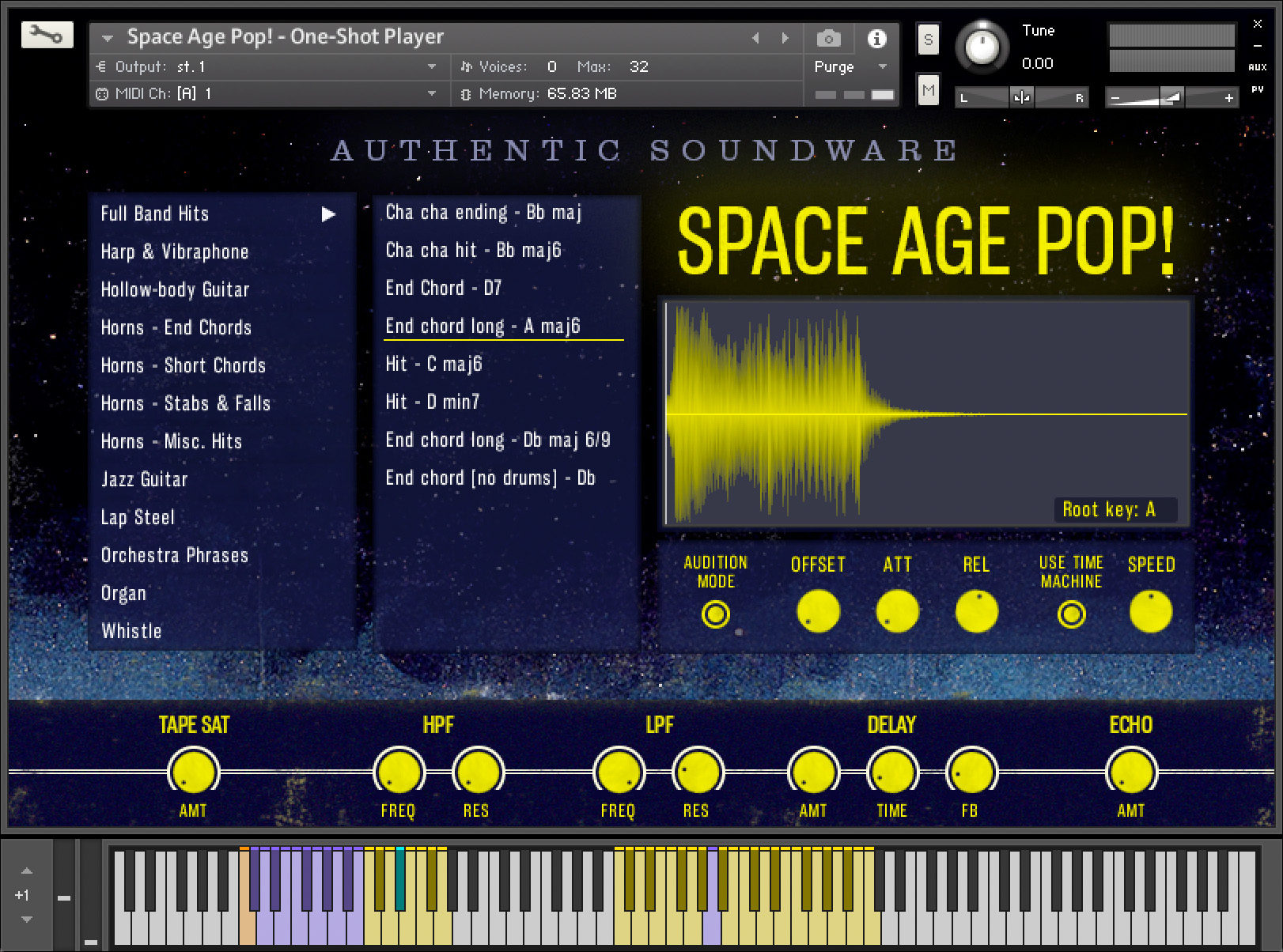Click the keyboard octave up arrow

tap(27, 871)
